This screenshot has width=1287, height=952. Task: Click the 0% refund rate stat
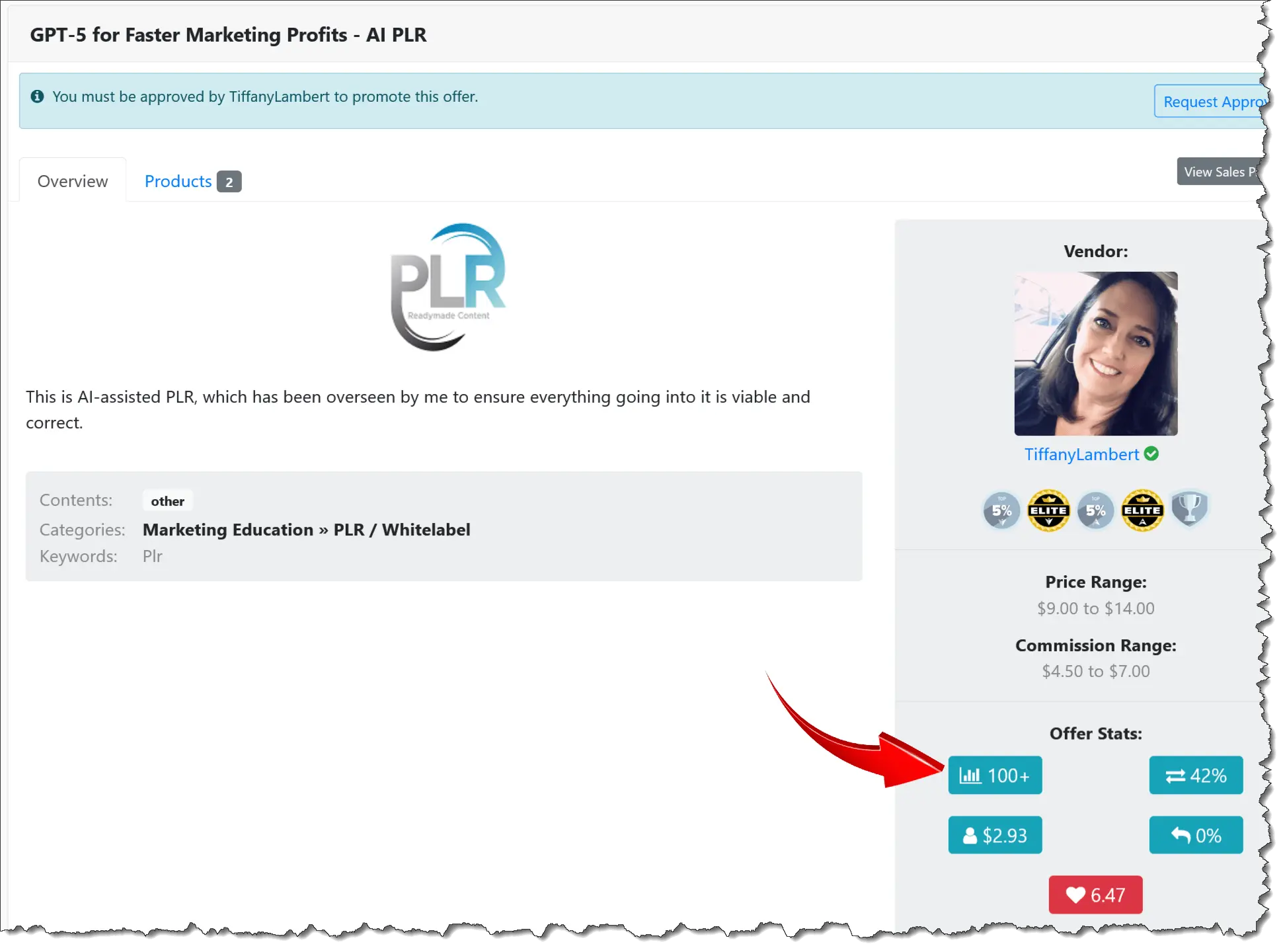1196,836
